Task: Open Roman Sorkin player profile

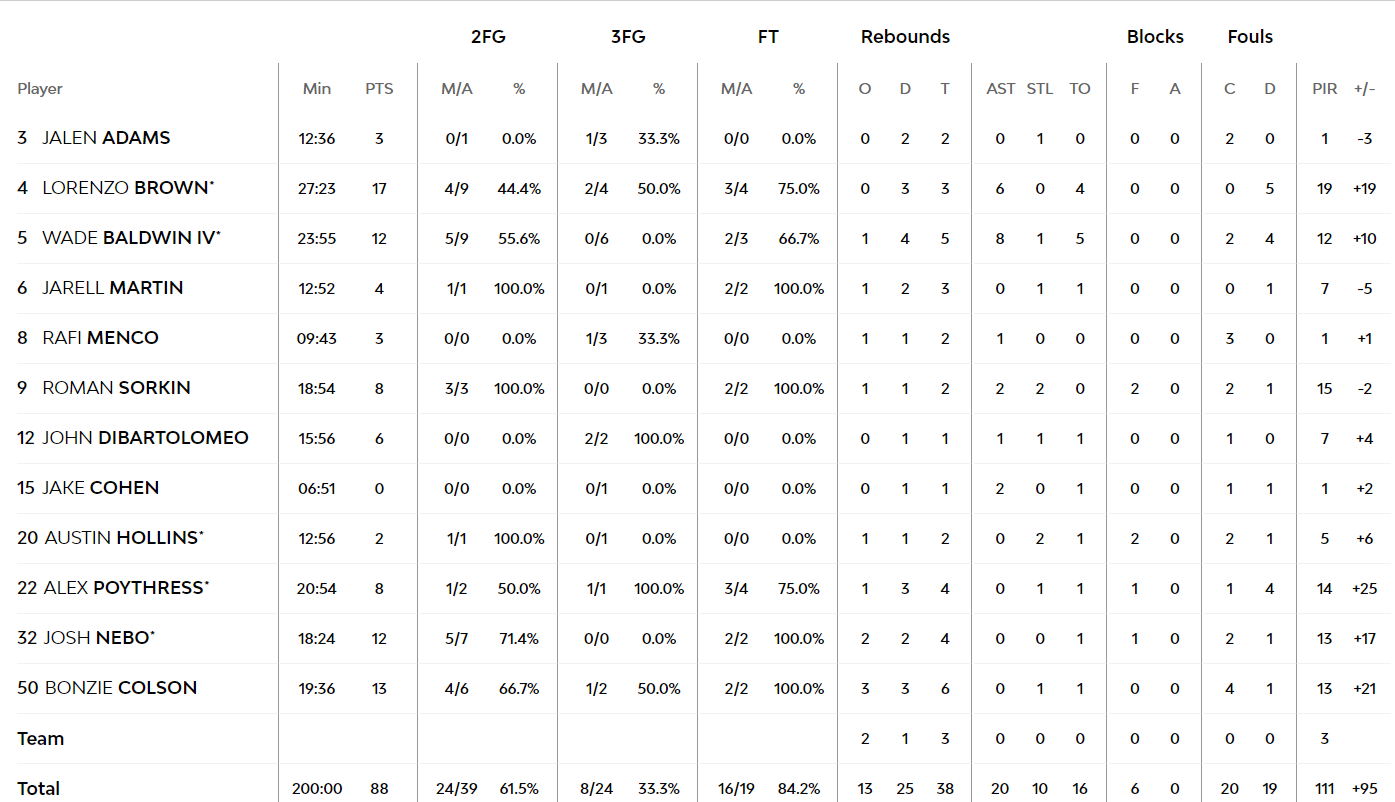Action: coord(116,388)
